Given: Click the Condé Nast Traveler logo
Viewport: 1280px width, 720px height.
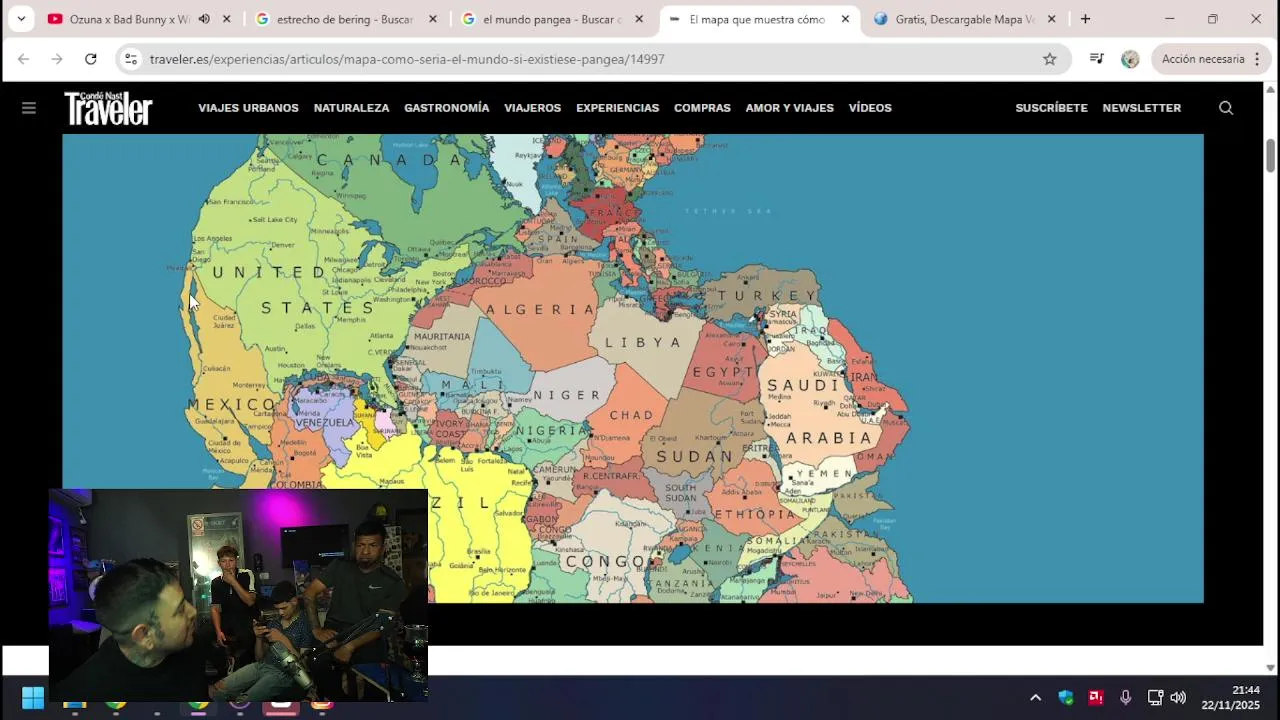Looking at the screenshot, I should pyautogui.click(x=108, y=108).
